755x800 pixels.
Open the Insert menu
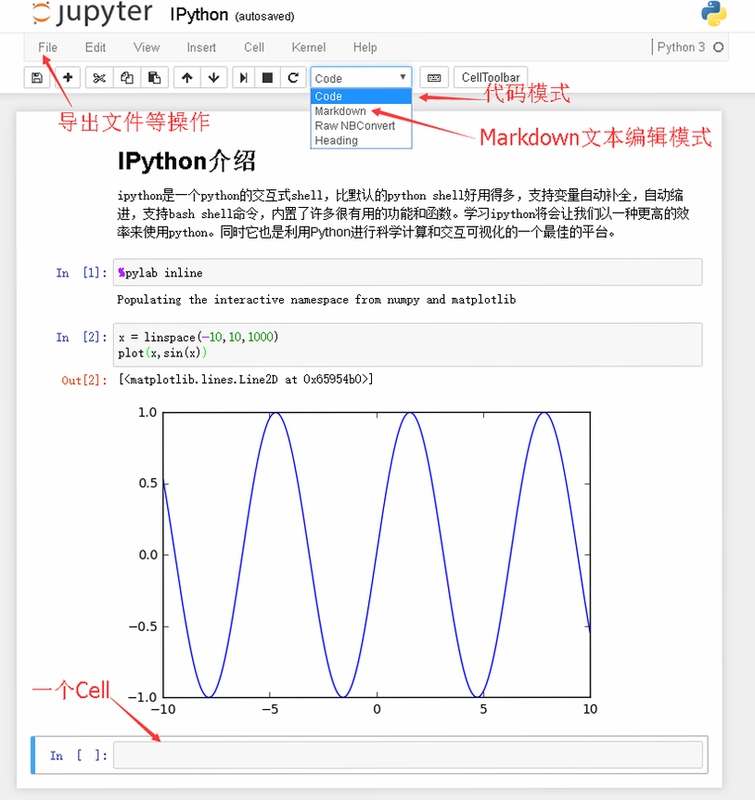click(201, 47)
